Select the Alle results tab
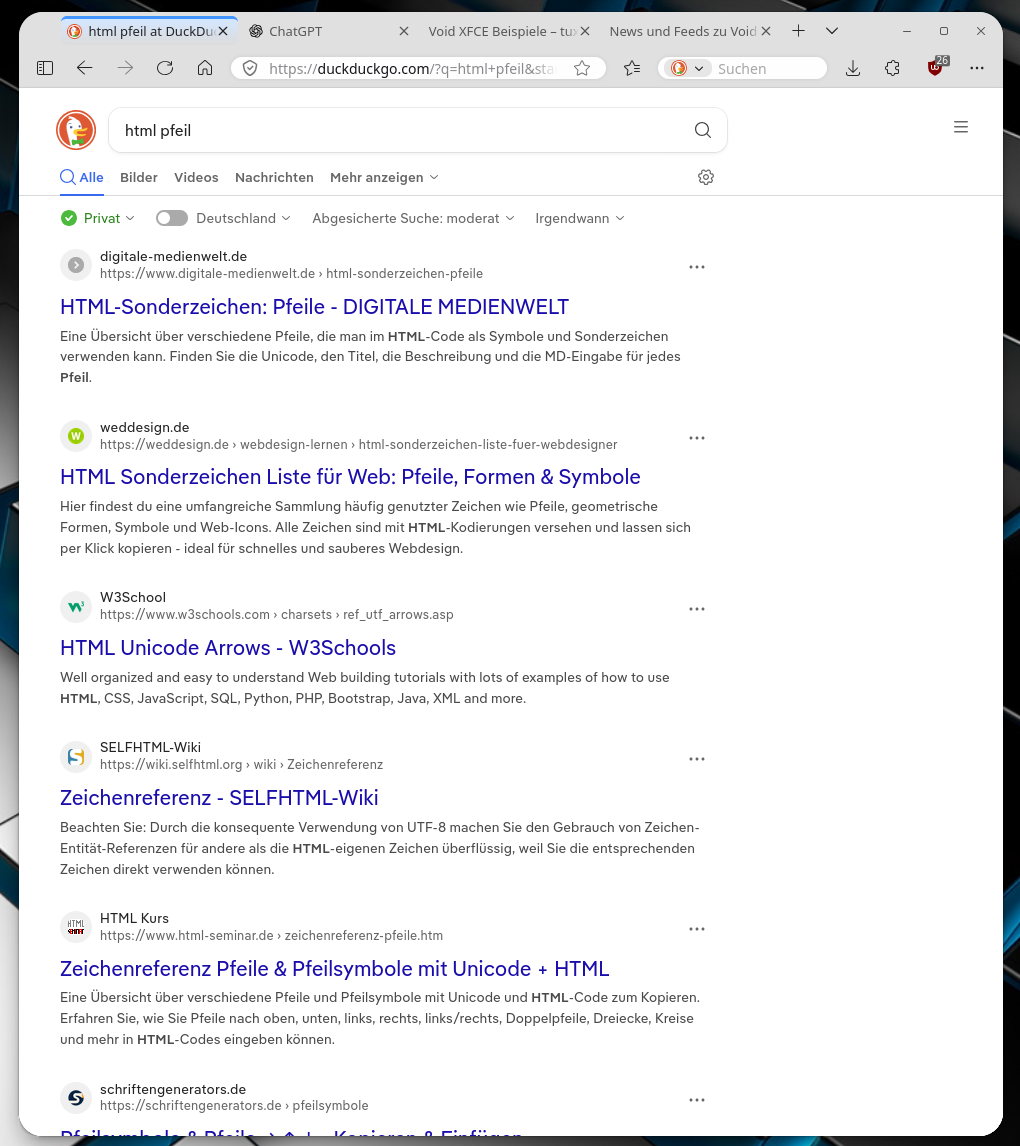Screen dimensions: 1020x1146 [82, 177]
